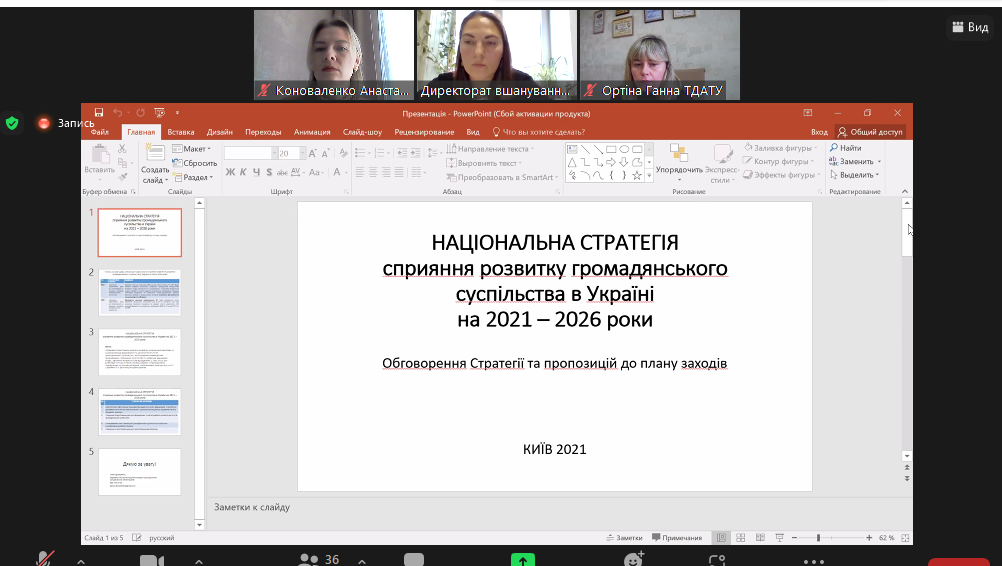
Task: Click the Find (Найти) magnifier button
Action: pos(845,148)
